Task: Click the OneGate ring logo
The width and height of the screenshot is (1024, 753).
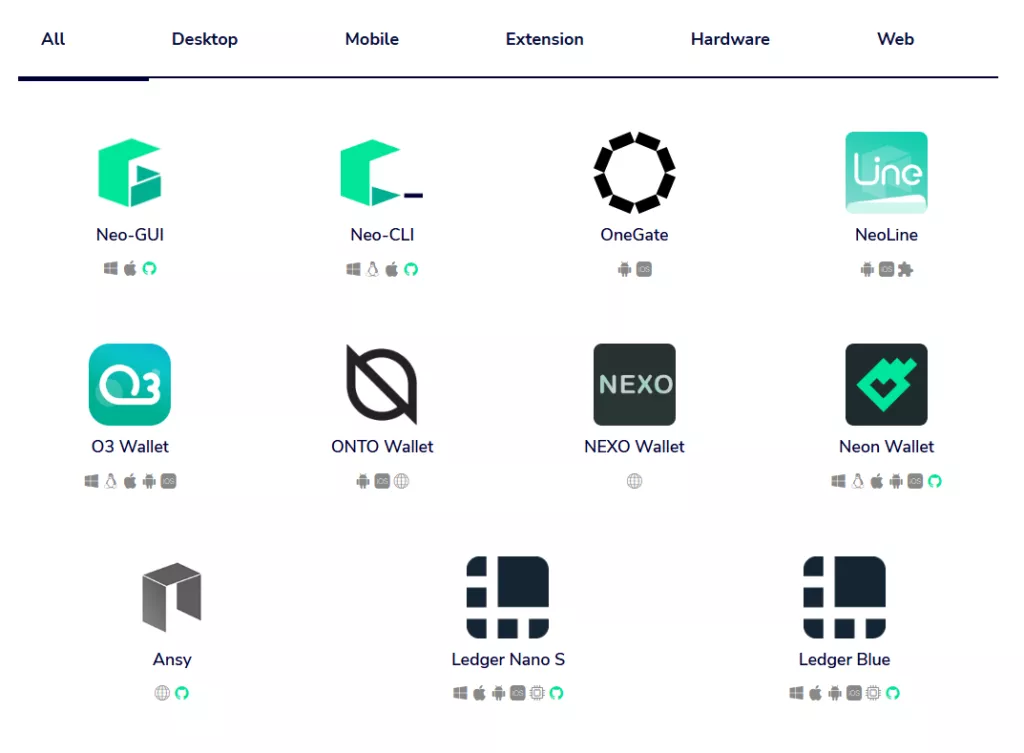Action: point(634,172)
